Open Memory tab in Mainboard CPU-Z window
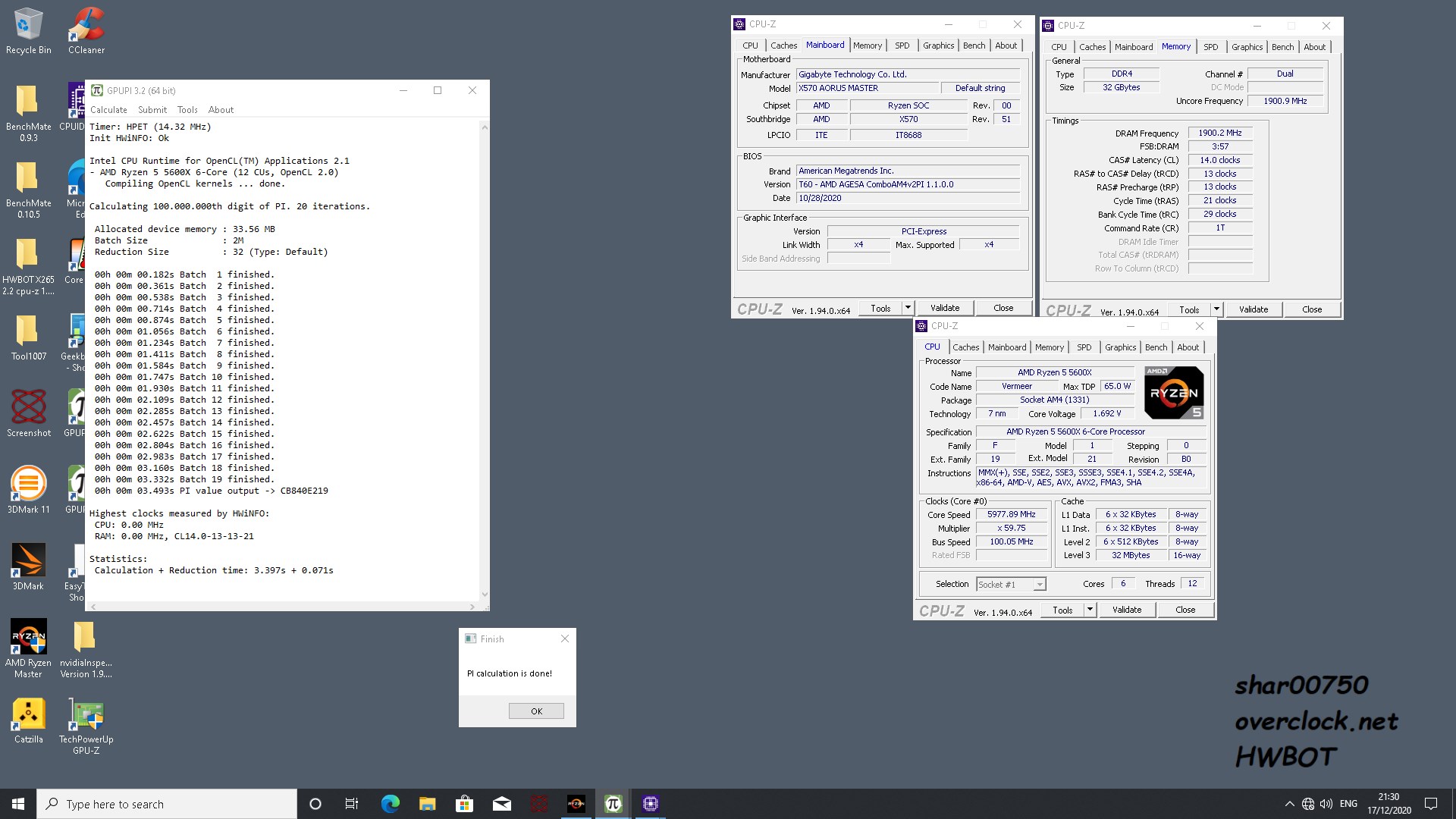1456x819 pixels. pyautogui.click(x=867, y=45)
